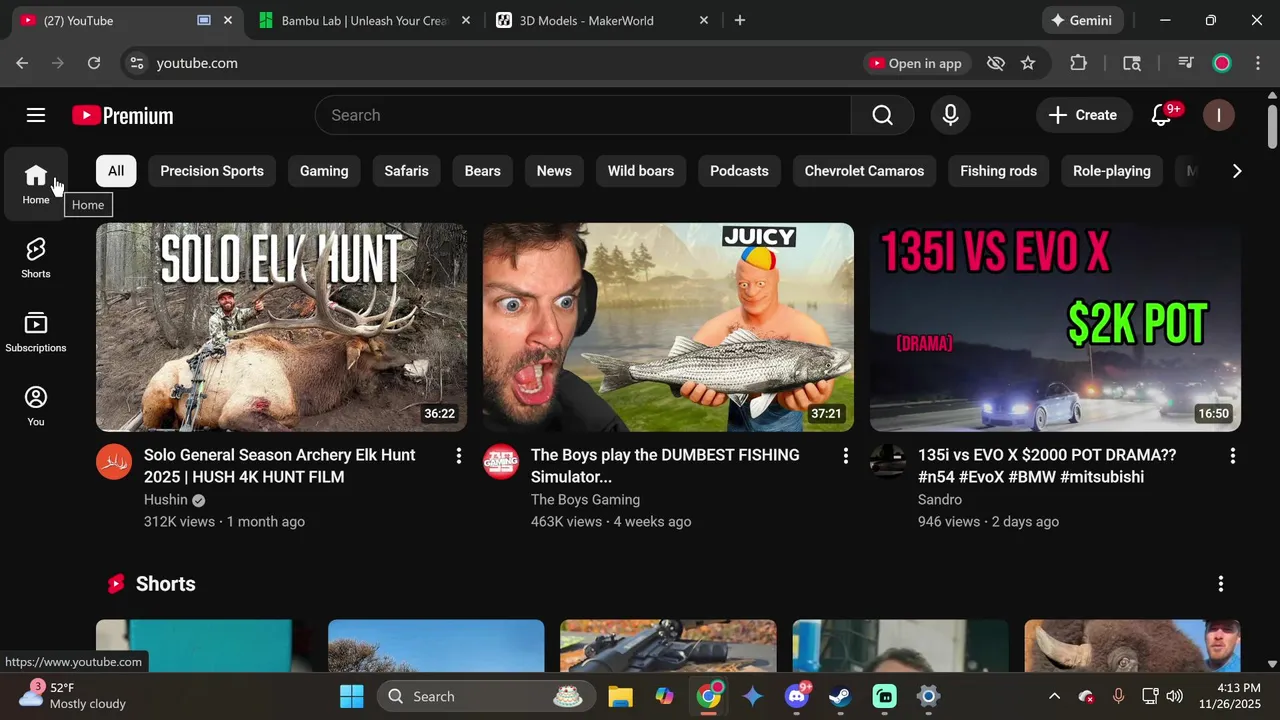Viewport: 1280px width, 720px height.
Task: Select the Bears chip
Action: pos(482,171)
